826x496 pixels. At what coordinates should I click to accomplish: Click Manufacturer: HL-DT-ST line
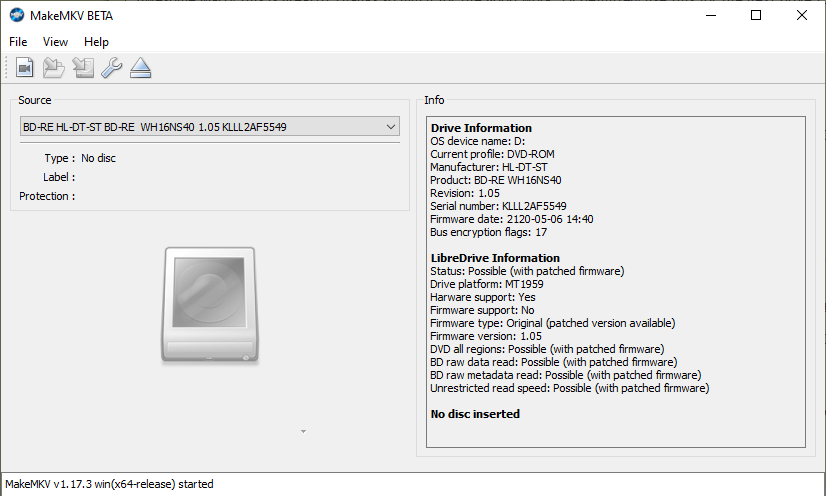point(489,167)
